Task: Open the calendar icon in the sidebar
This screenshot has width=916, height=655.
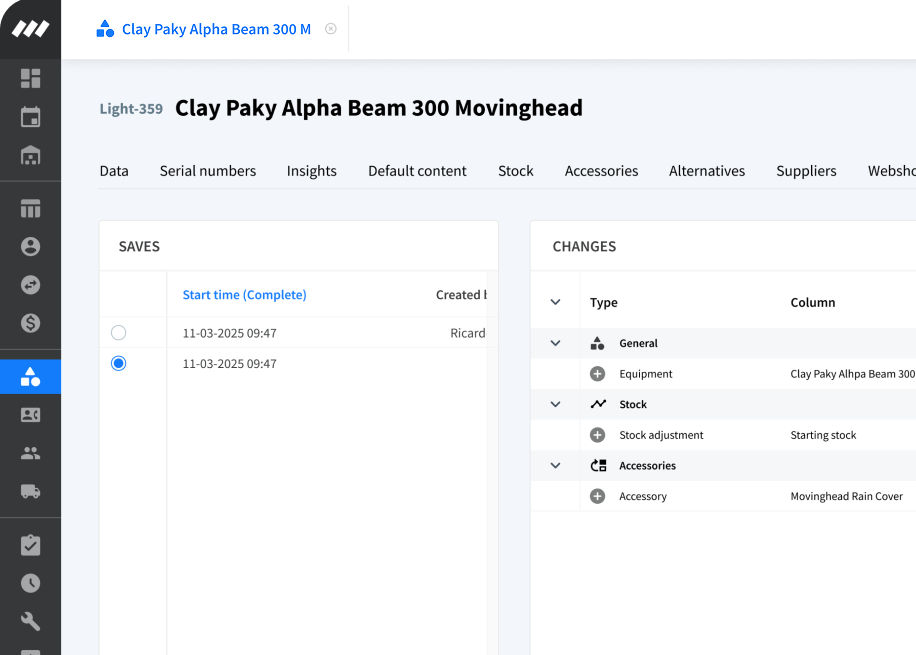Action: [30, 117]
